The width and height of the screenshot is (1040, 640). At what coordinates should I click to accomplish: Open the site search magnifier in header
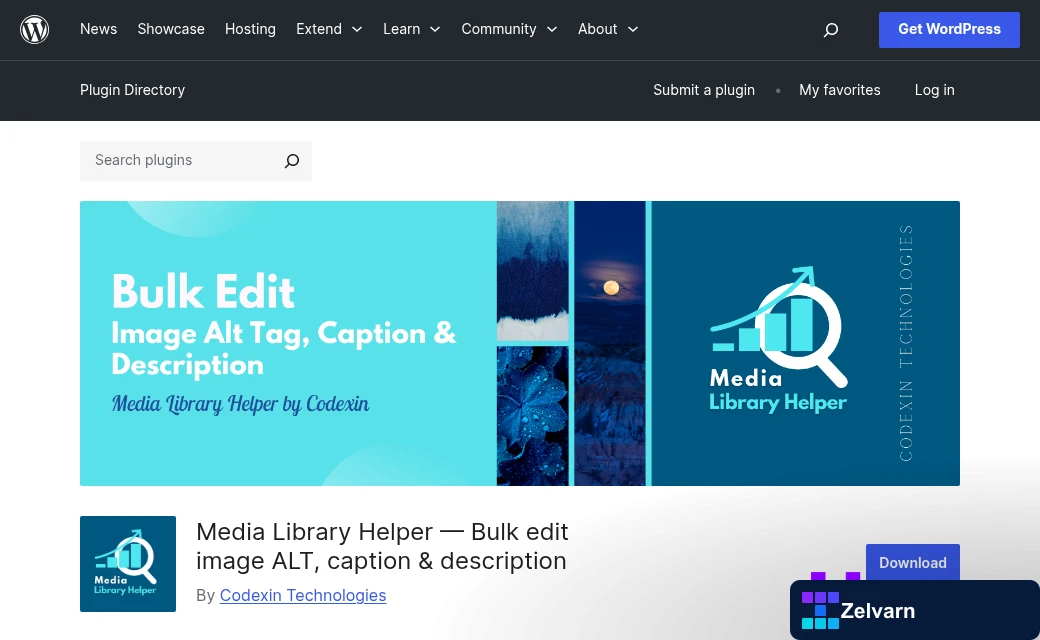[x=830, y=30]
